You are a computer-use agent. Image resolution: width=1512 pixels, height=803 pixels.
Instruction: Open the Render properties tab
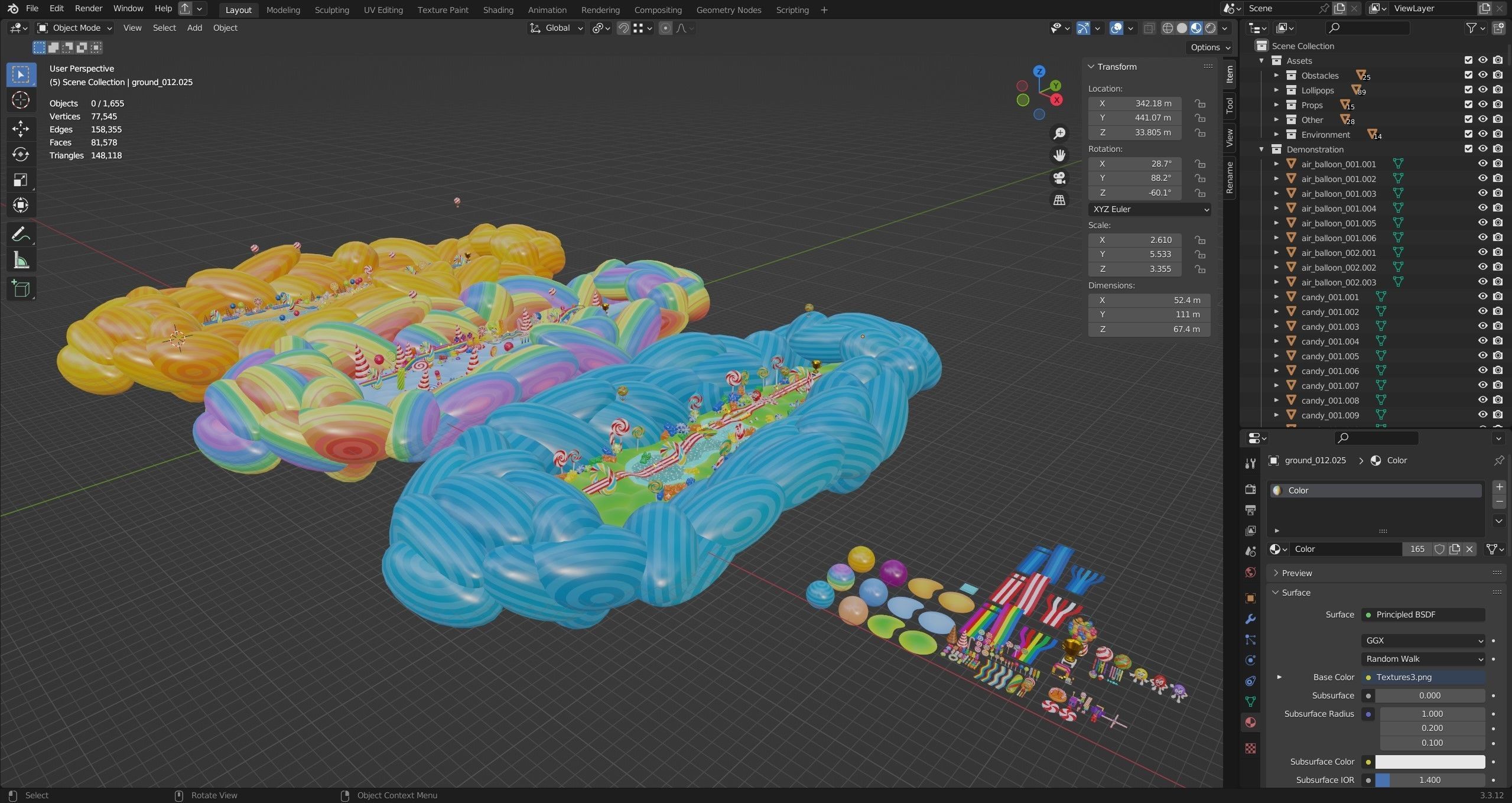(1250, 489)
